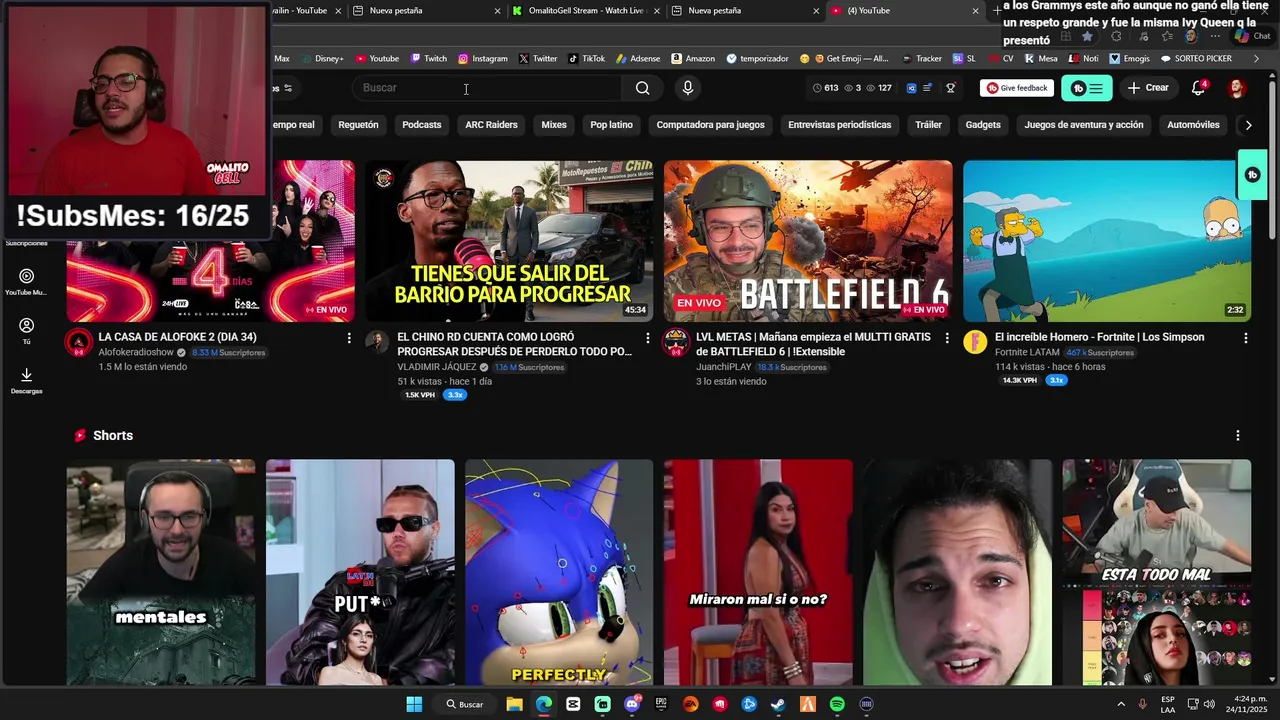Open EL CHINO RD CUENTA video title

pos(514,344)
